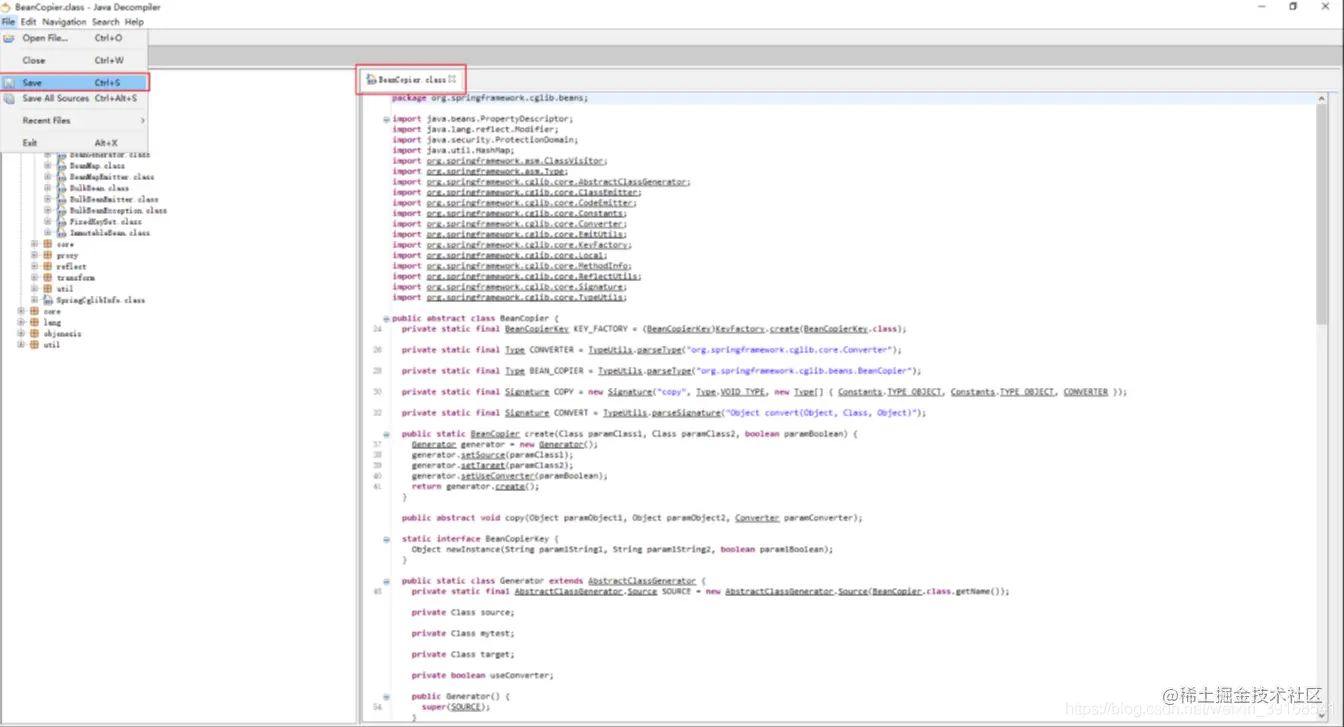Click the objenesis package icon
This screenshot has width=1344, height=727.
tap(34, 333)
